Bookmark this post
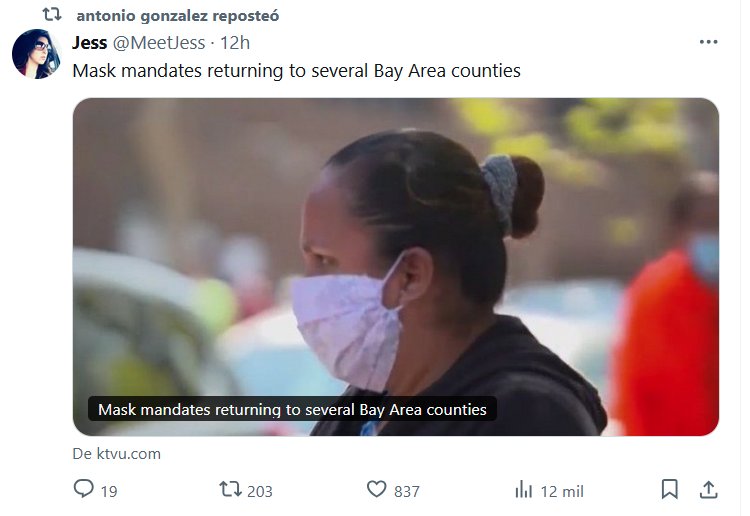The width and height of the screenshot is (750, 516). point(669,489)
